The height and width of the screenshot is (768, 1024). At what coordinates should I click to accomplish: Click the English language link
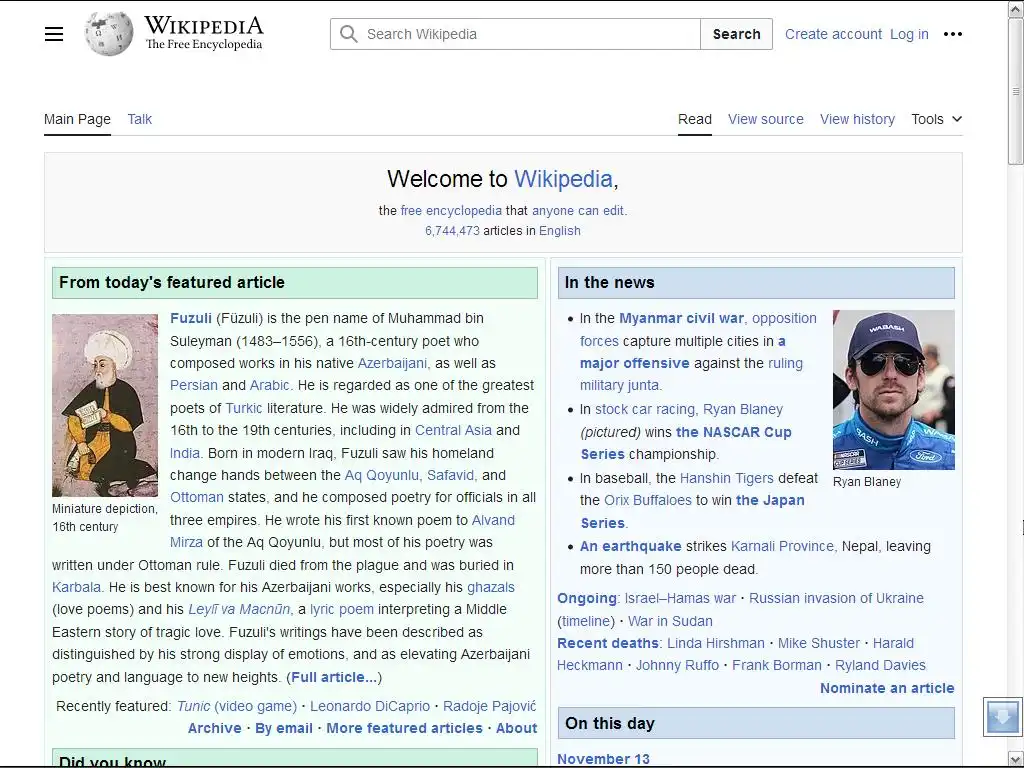coord(560,231)
